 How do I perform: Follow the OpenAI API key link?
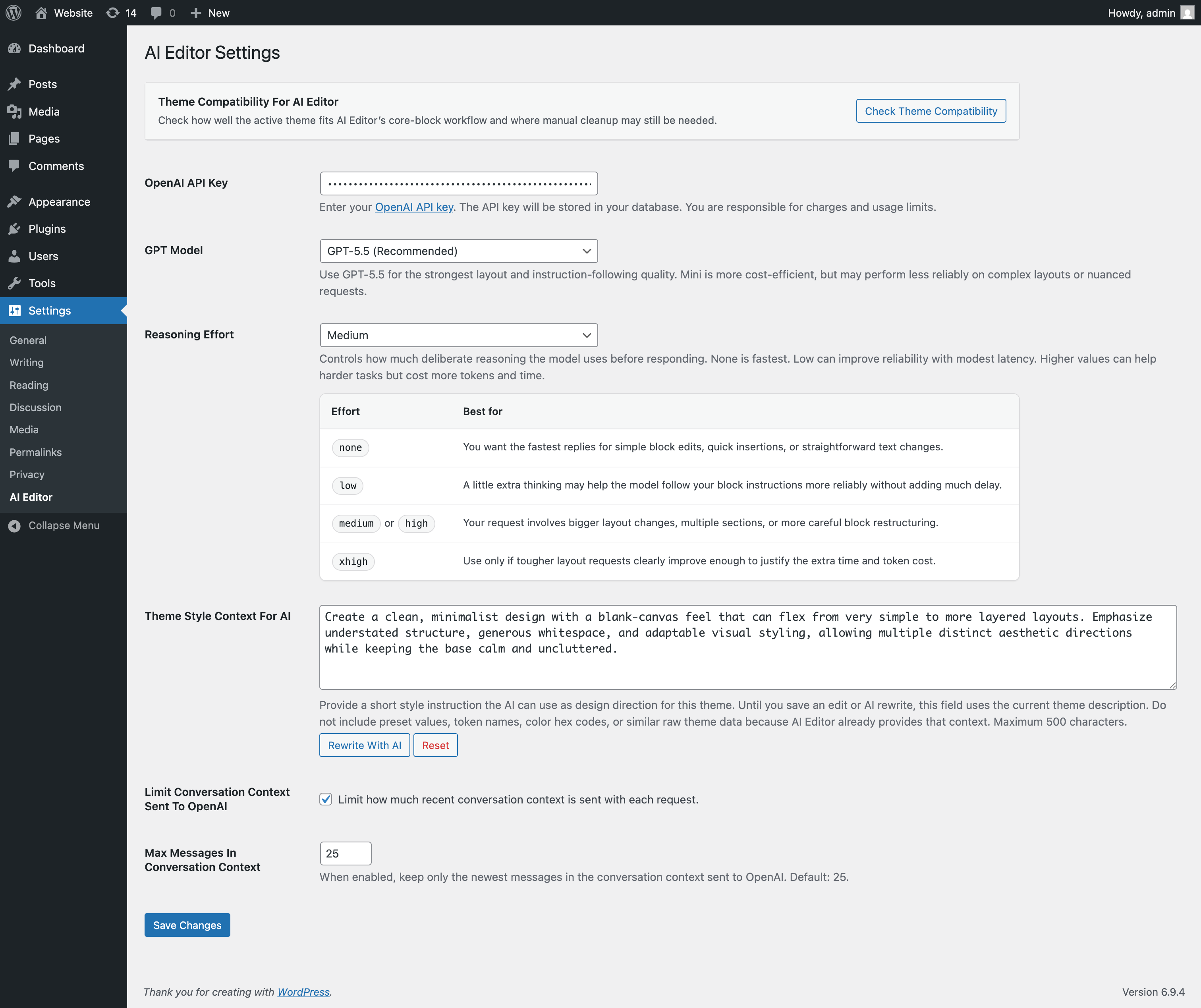[x=414, y=207]
